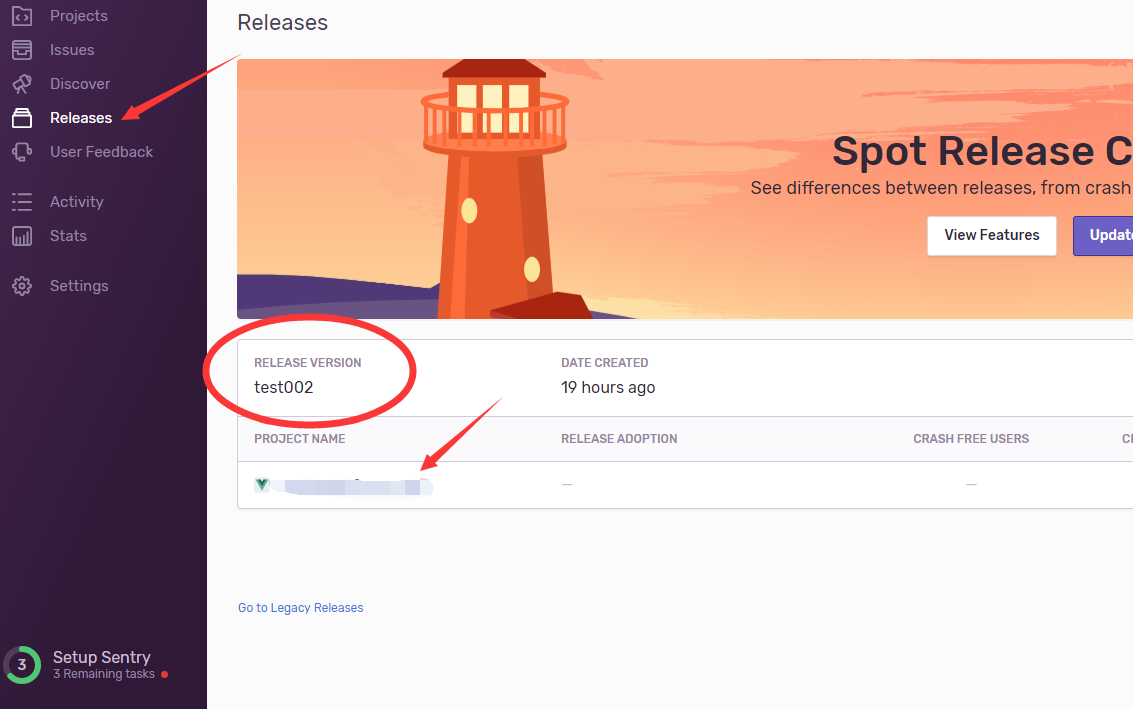1133x709 pixels.
Task: Select Releases in the sidebar
Action: tap(81, 118)
